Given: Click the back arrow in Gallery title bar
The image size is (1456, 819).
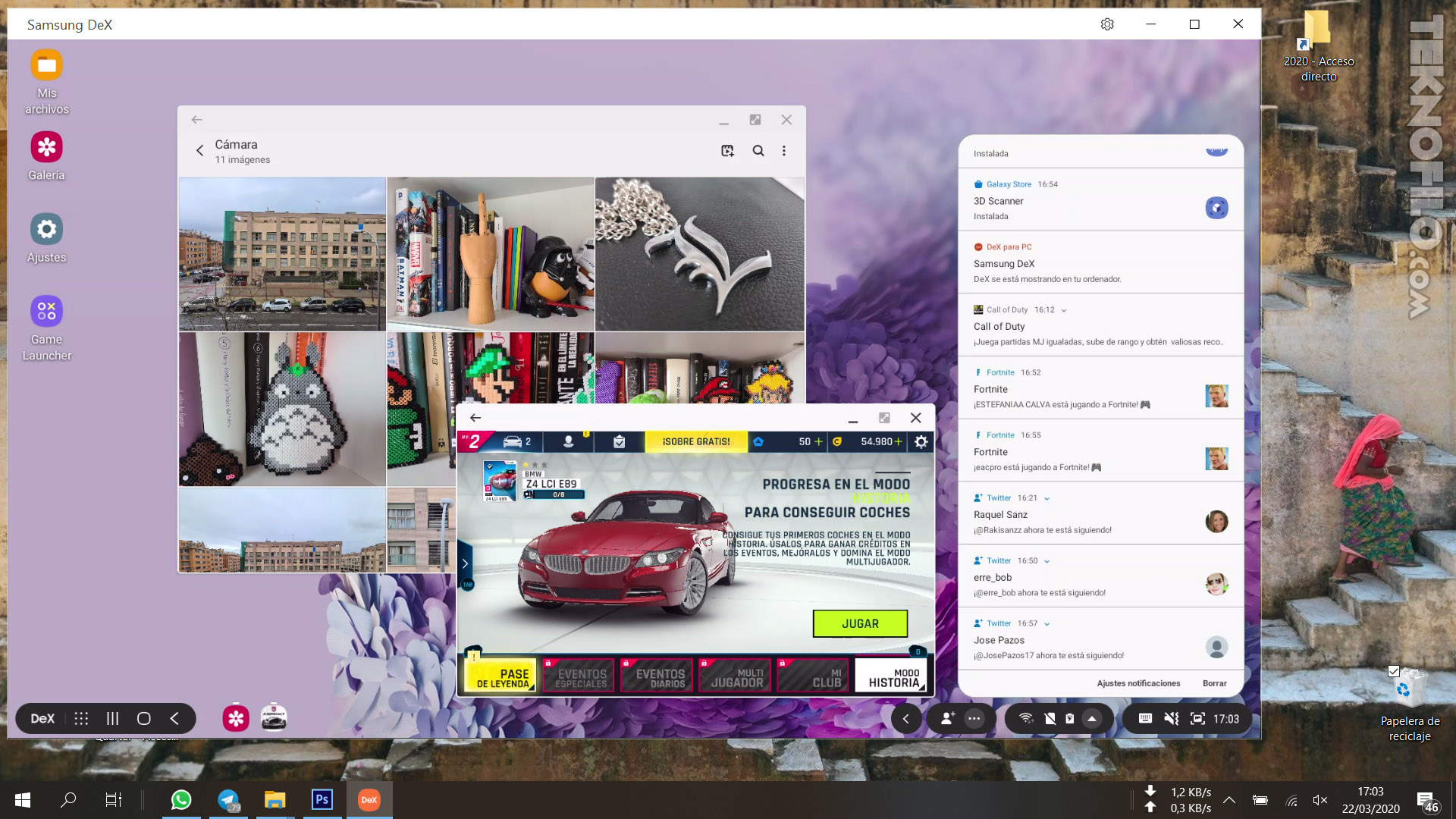Looking at the screenshot, I should 196,120.
